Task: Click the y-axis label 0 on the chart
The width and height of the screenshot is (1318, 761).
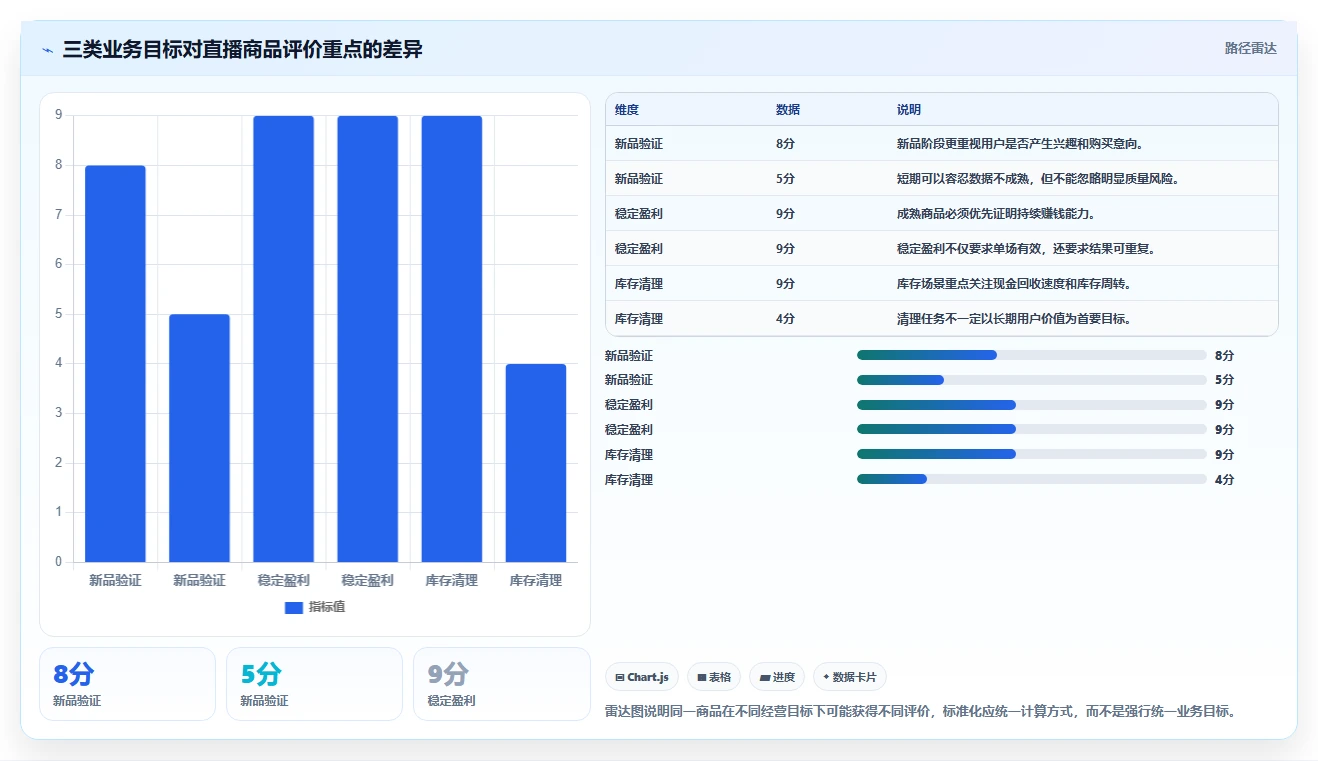Action: 58,562
